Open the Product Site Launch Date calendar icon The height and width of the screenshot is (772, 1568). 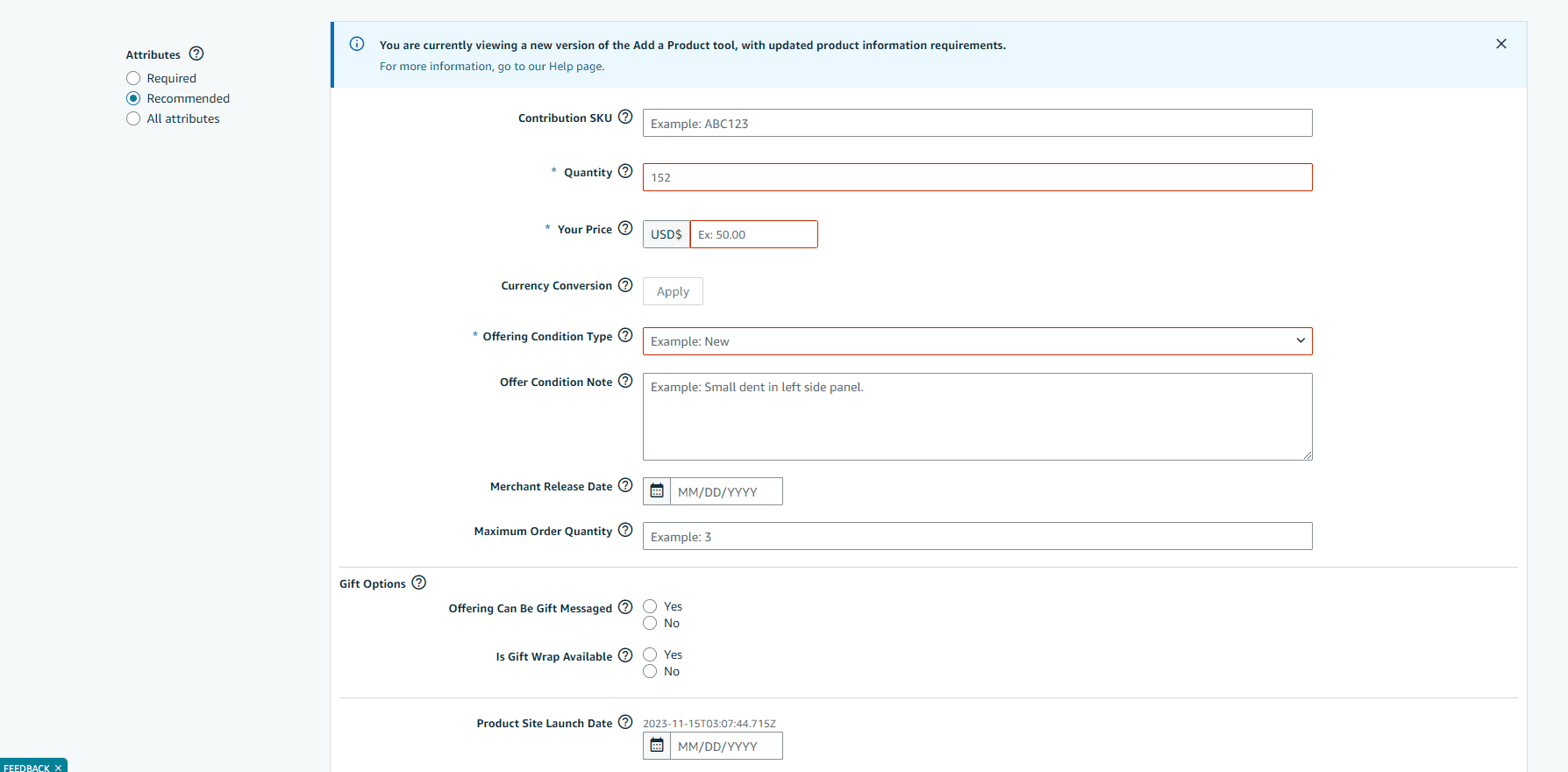[x=657, y=746]
